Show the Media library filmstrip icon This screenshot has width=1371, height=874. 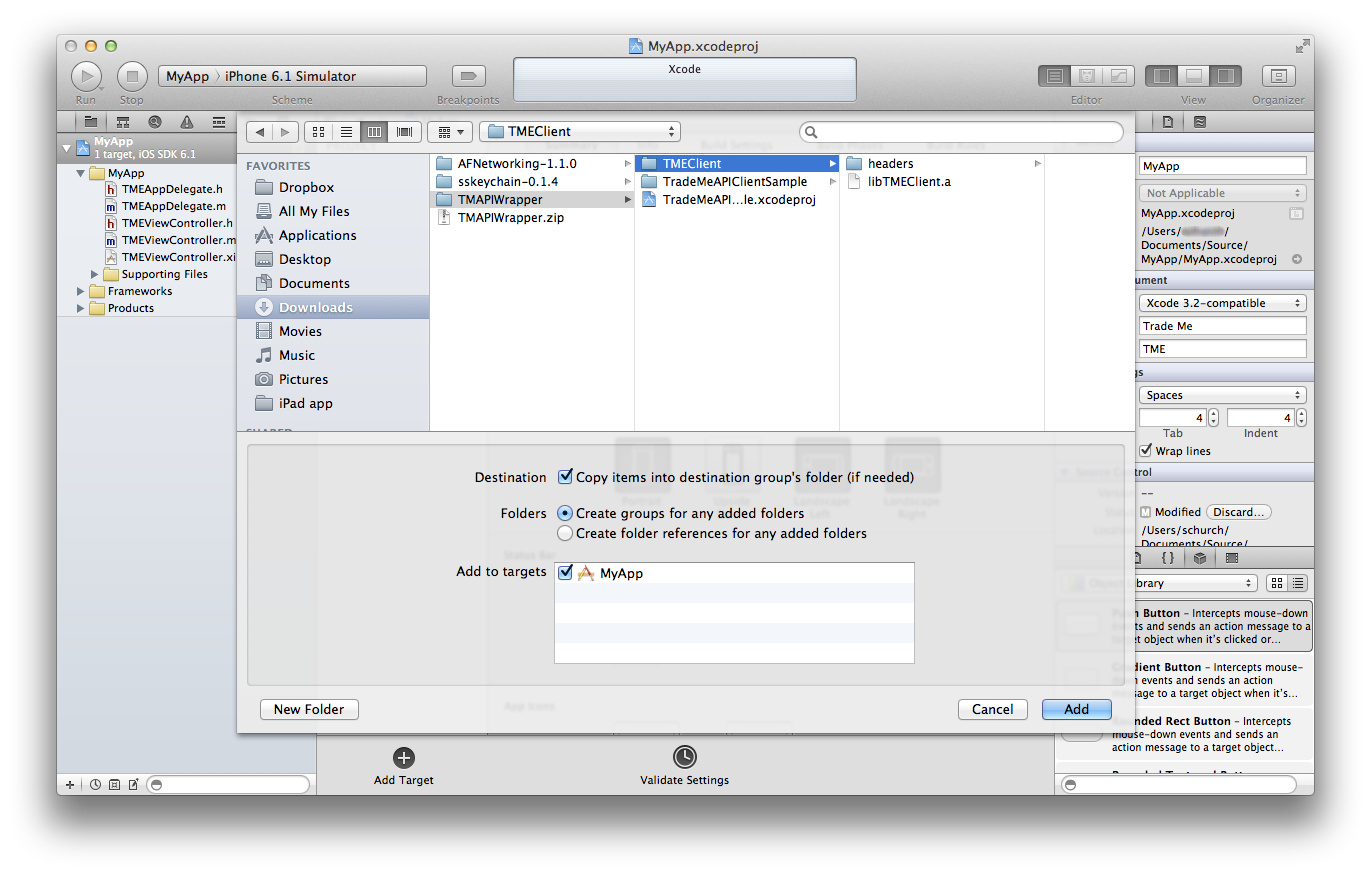(x=1232, y=558)
